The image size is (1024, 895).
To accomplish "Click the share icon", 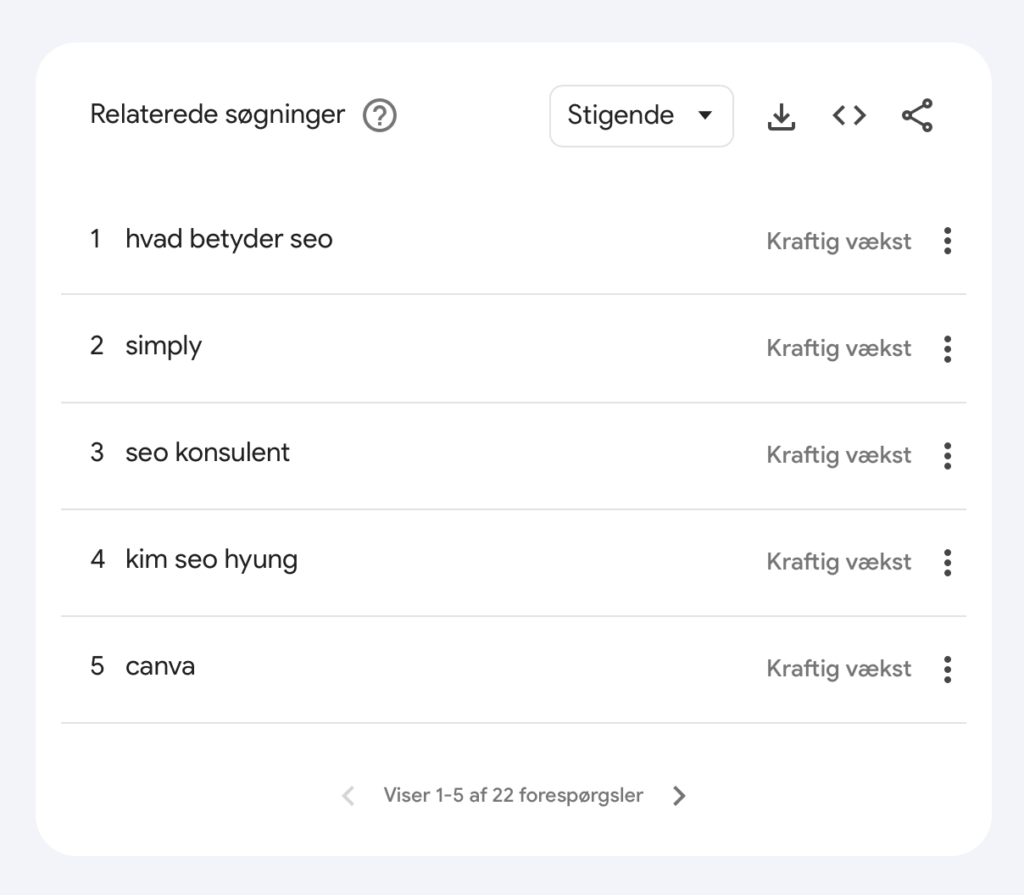I will pyautogui.click(x=917, y=116).
